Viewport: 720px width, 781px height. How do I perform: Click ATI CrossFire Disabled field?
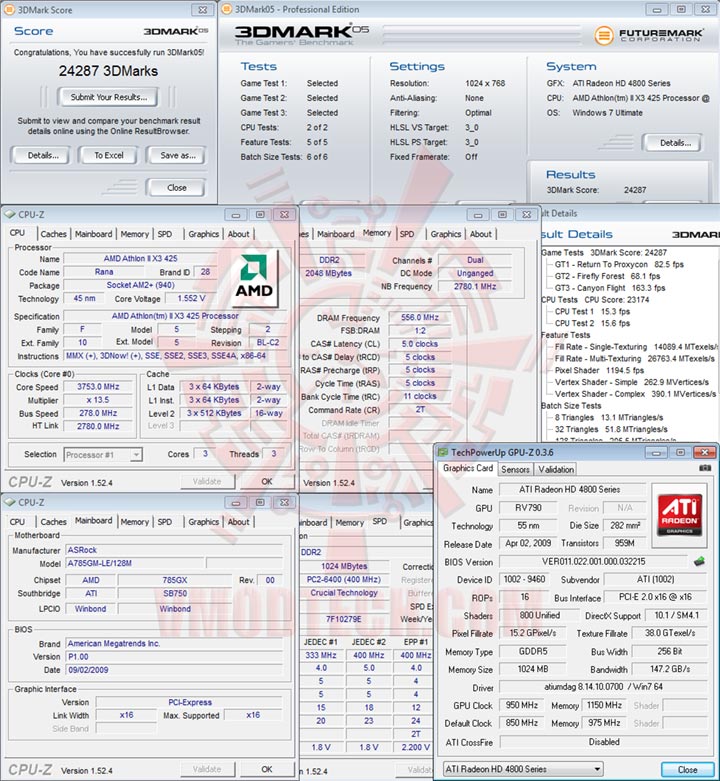pos(603,742)
